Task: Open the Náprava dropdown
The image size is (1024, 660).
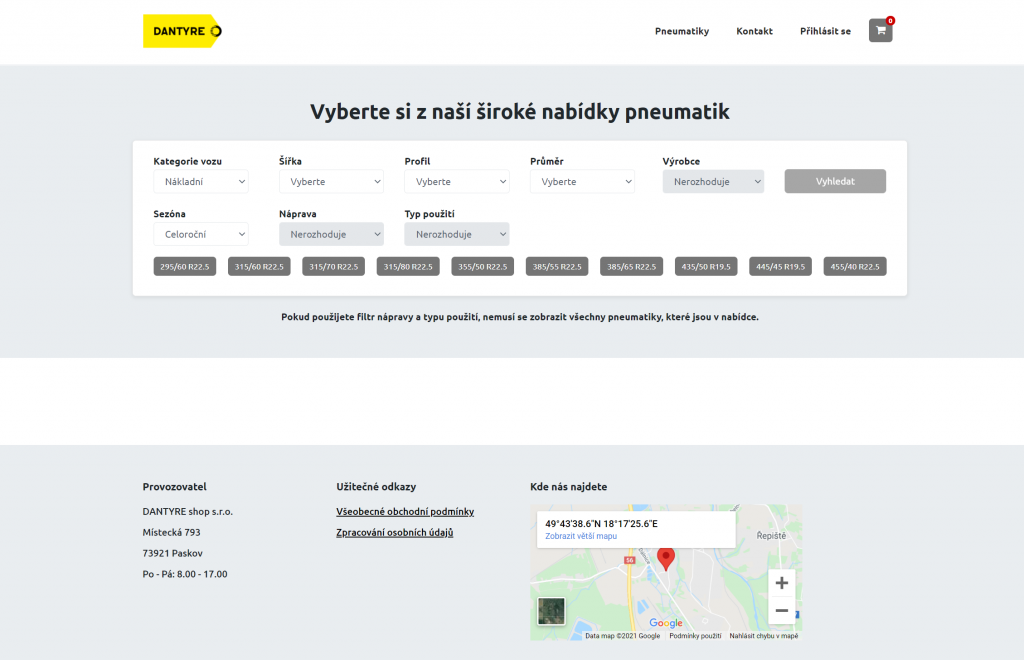Action: 331,234
